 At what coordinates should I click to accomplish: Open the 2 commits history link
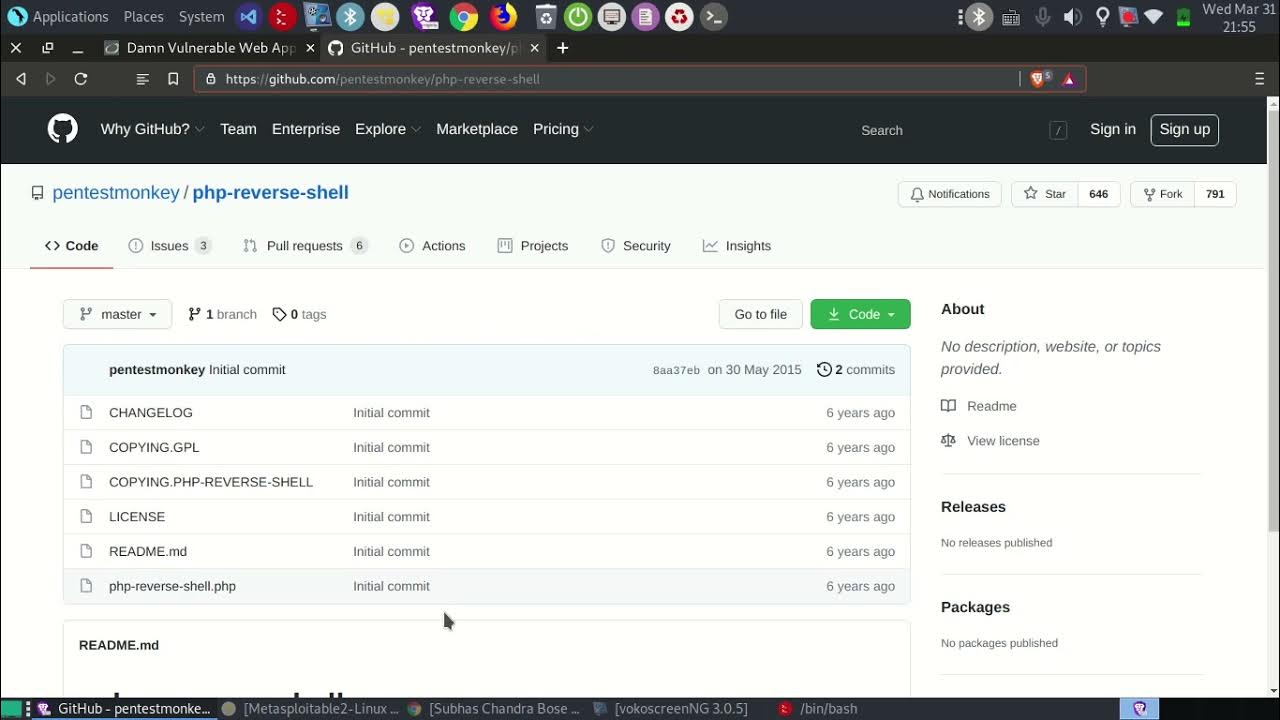[856, 370]
